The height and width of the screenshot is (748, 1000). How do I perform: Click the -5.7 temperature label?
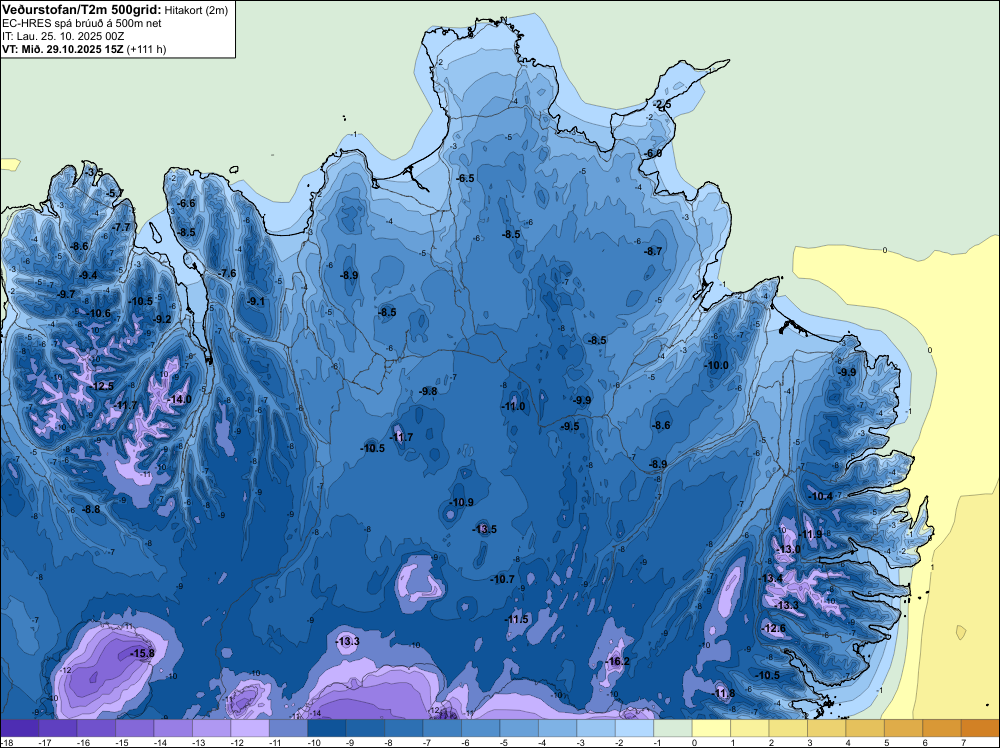(115, 193)
